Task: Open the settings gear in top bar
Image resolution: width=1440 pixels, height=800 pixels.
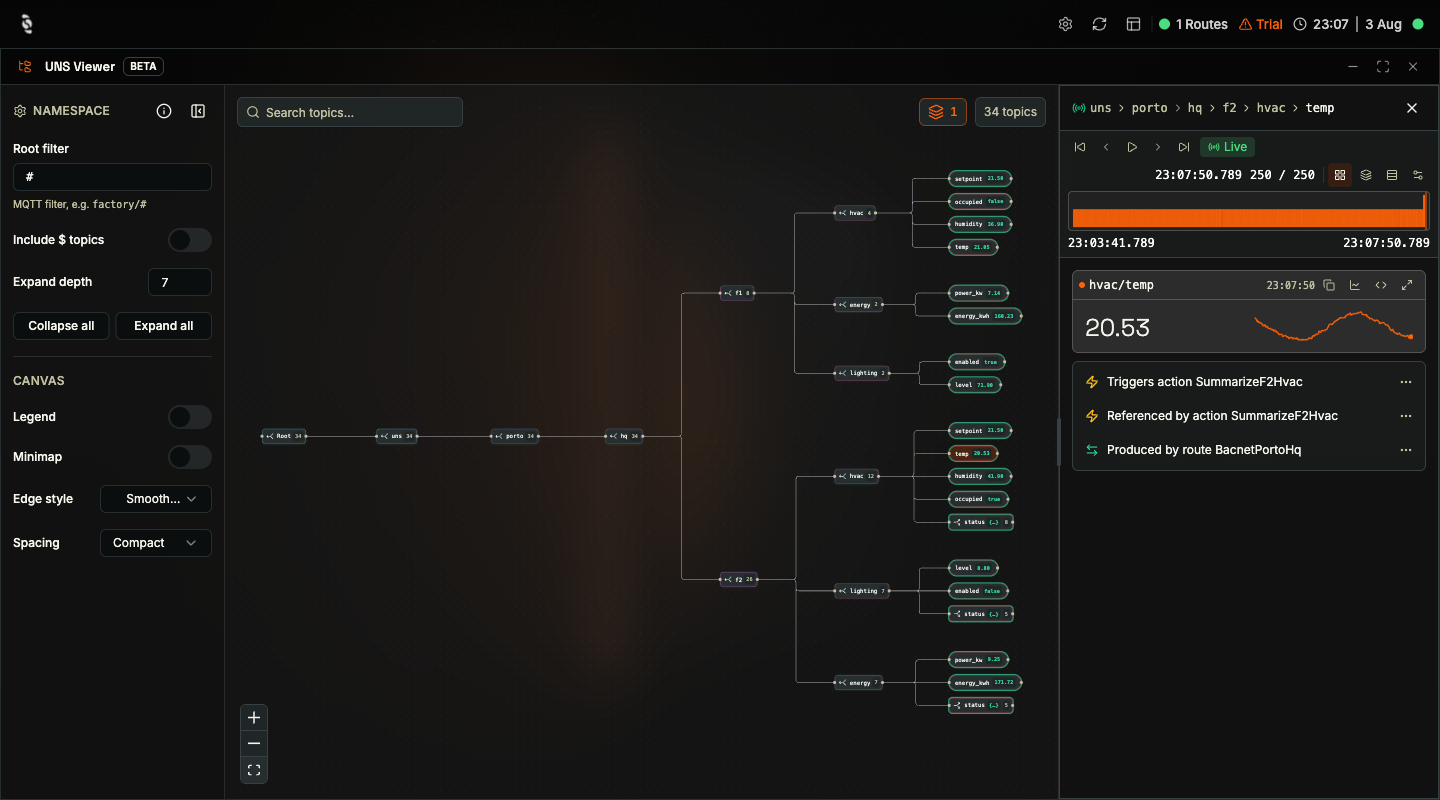Action: pos(1065,24)
